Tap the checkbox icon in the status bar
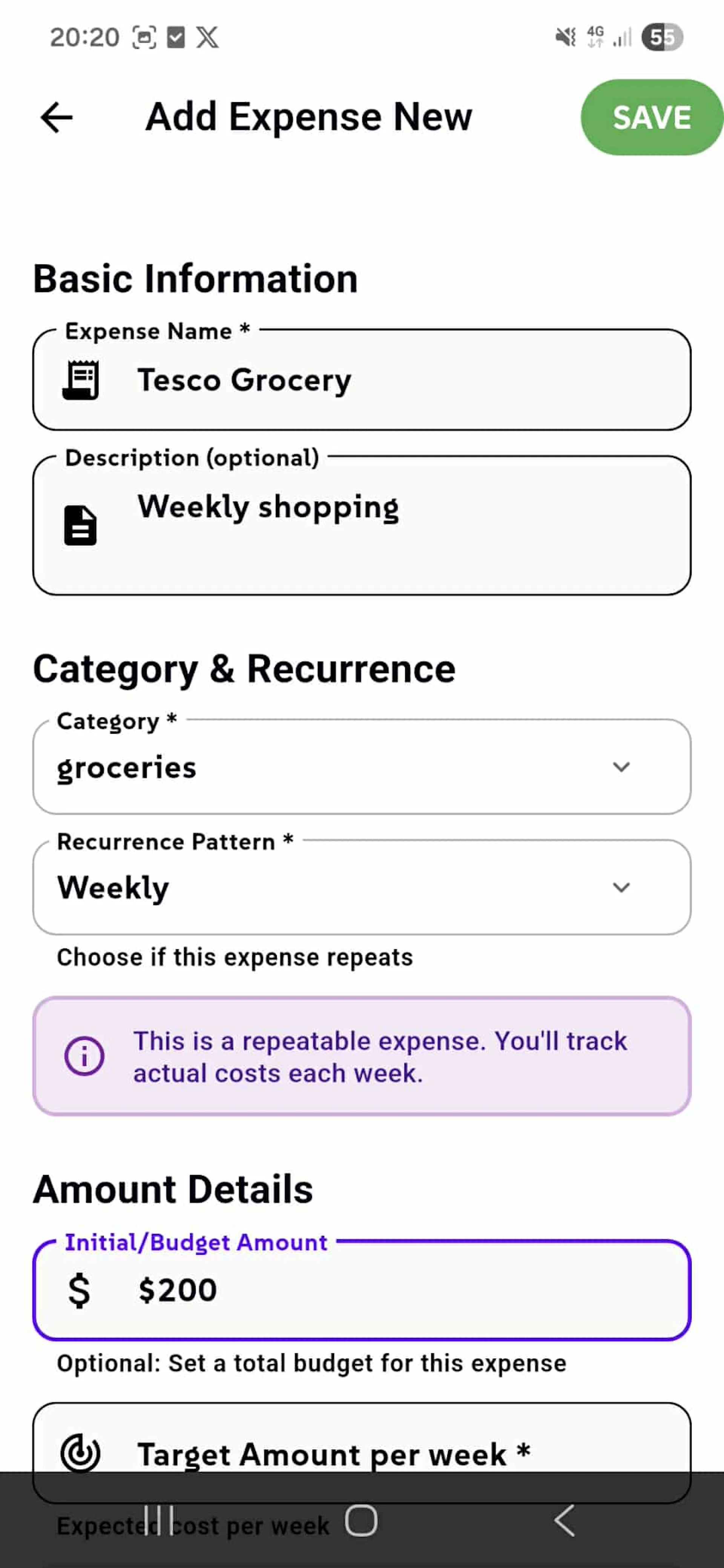 click(x=176, y=37)
